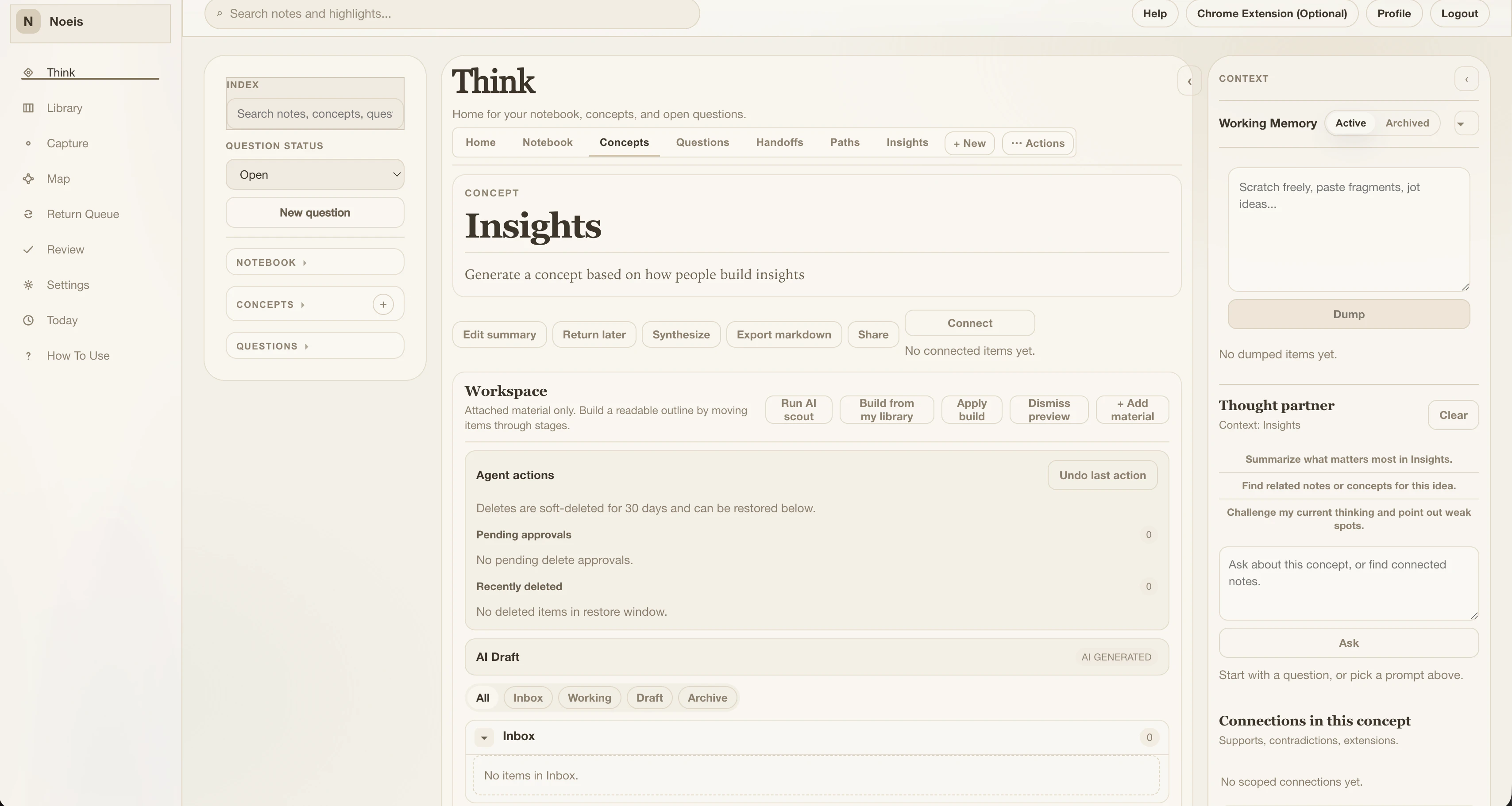Click the Review checkmark icon
The image size is (1512, 806).
(x=28, y=249)
